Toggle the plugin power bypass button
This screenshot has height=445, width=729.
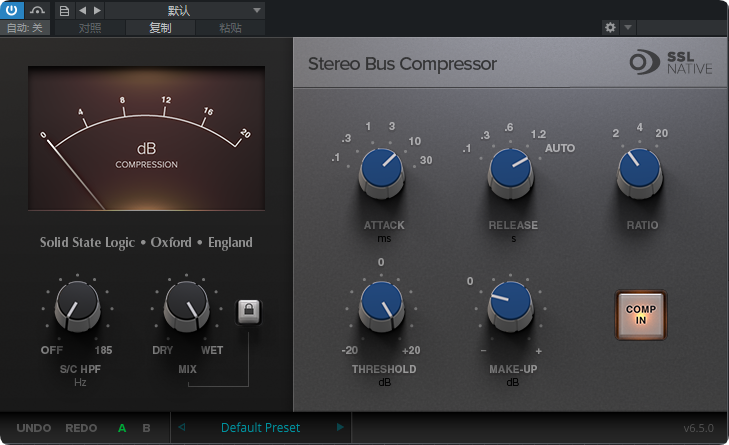(x=12, y=10)
